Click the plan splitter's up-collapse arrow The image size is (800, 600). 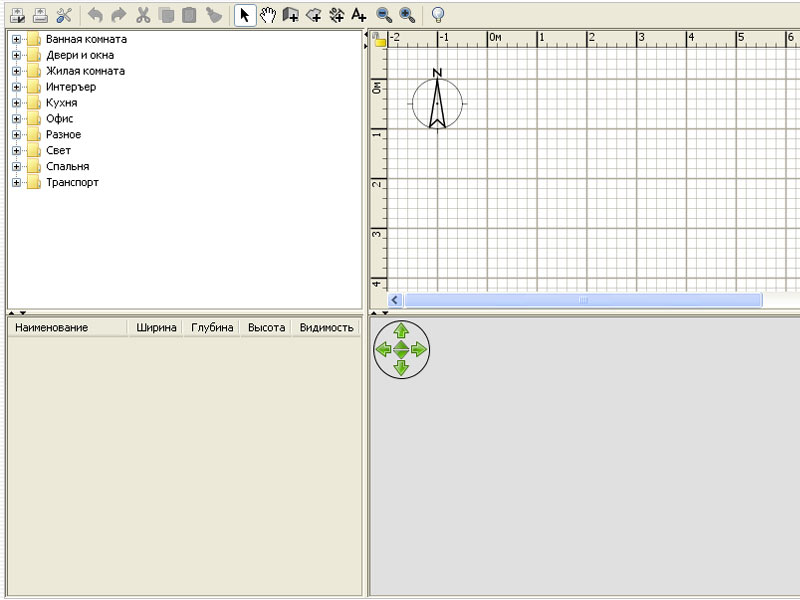[x=374, y=313]
